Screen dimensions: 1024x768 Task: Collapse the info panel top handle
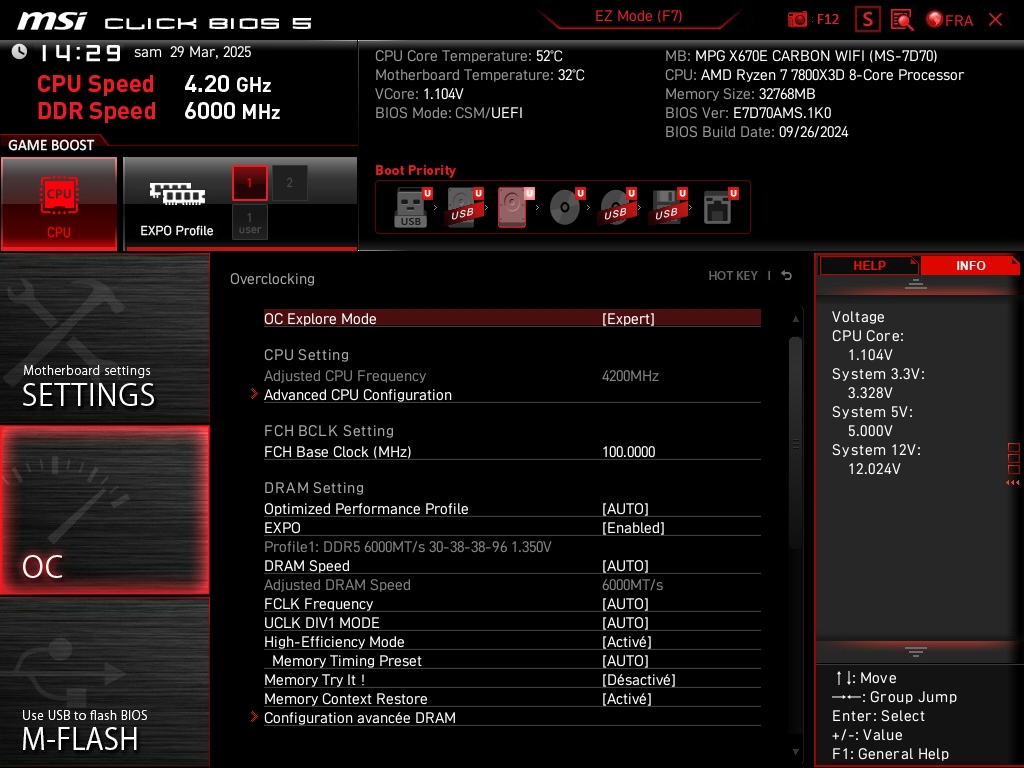(x=916, y=283)
